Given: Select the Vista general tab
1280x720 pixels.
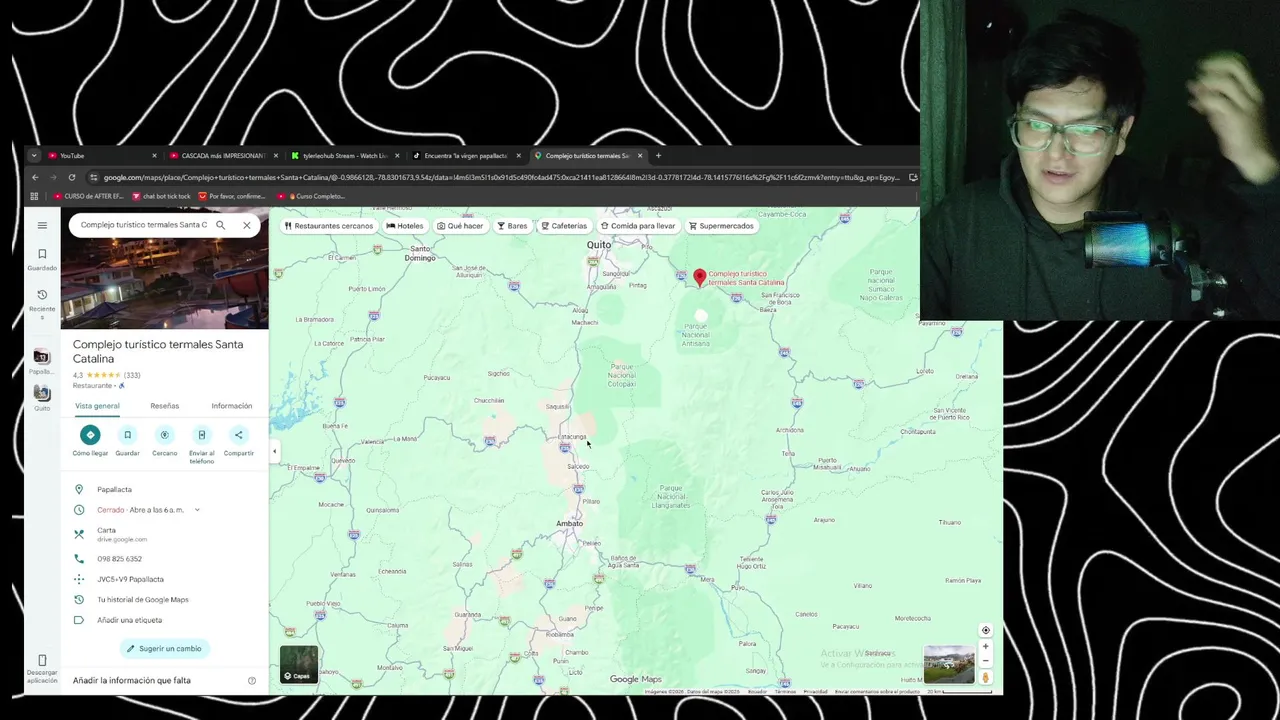Looking at the screenshot, I should point(97,406).
